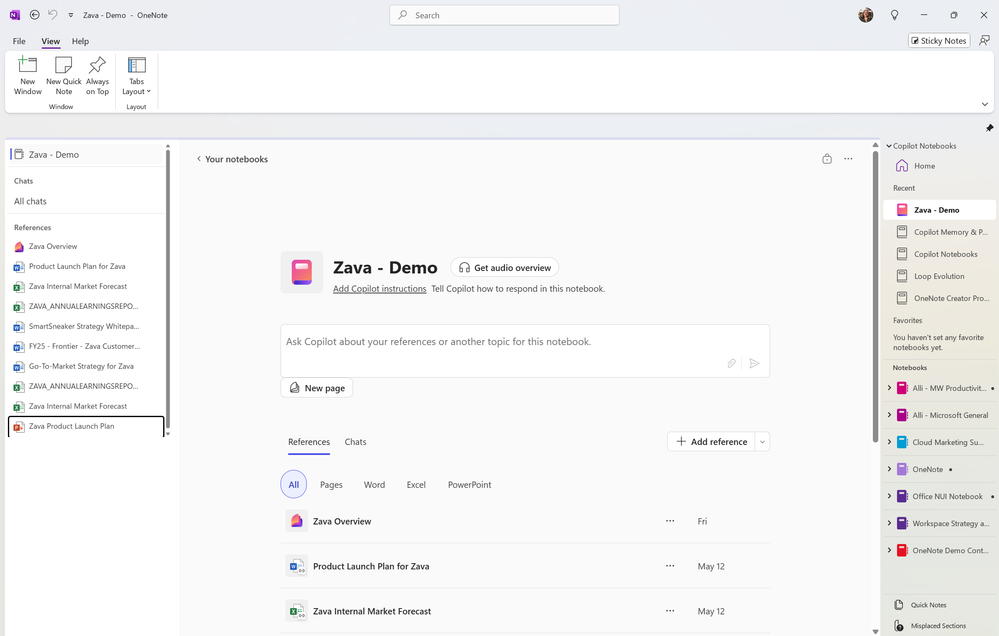Collapse the Copilot Notebooks section
Viewport: 999px width, 636px height.
[x=889, y=146]
